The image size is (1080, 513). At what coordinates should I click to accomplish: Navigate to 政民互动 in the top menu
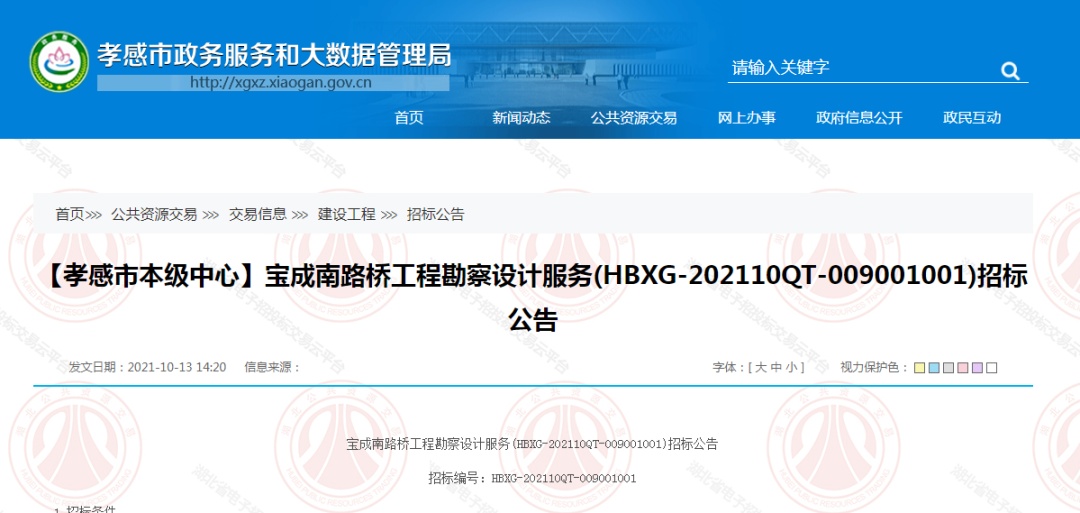click(971, 118)
